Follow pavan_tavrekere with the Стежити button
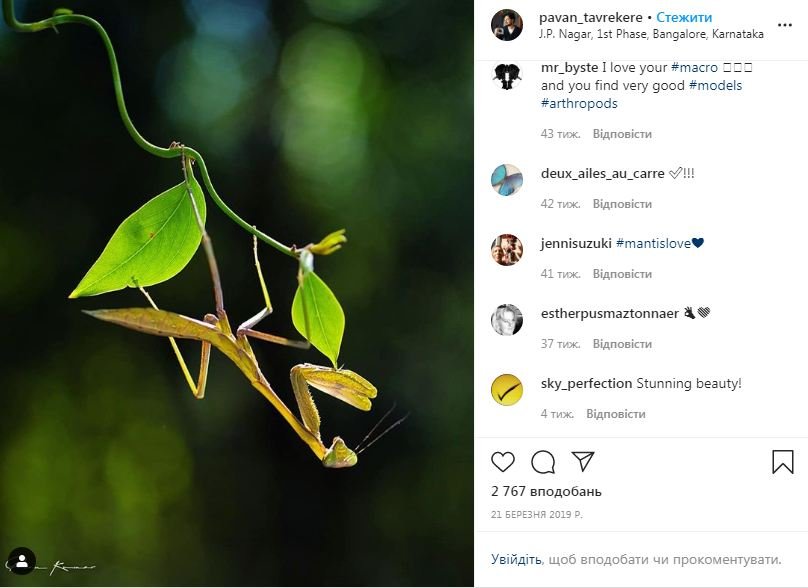 [x=684, y=18]
